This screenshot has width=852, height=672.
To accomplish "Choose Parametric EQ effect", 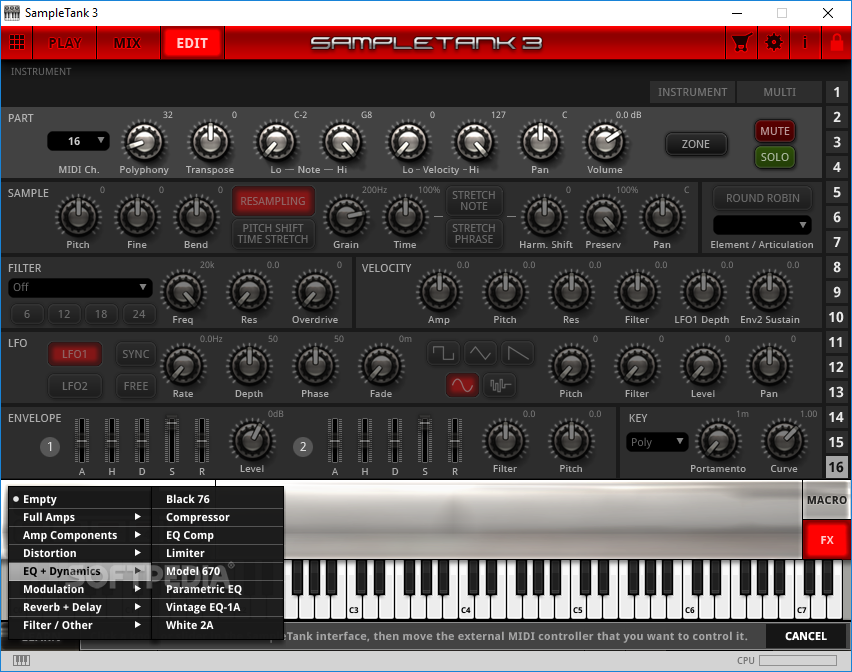I will pyautogui.click(x=217, y=589).
